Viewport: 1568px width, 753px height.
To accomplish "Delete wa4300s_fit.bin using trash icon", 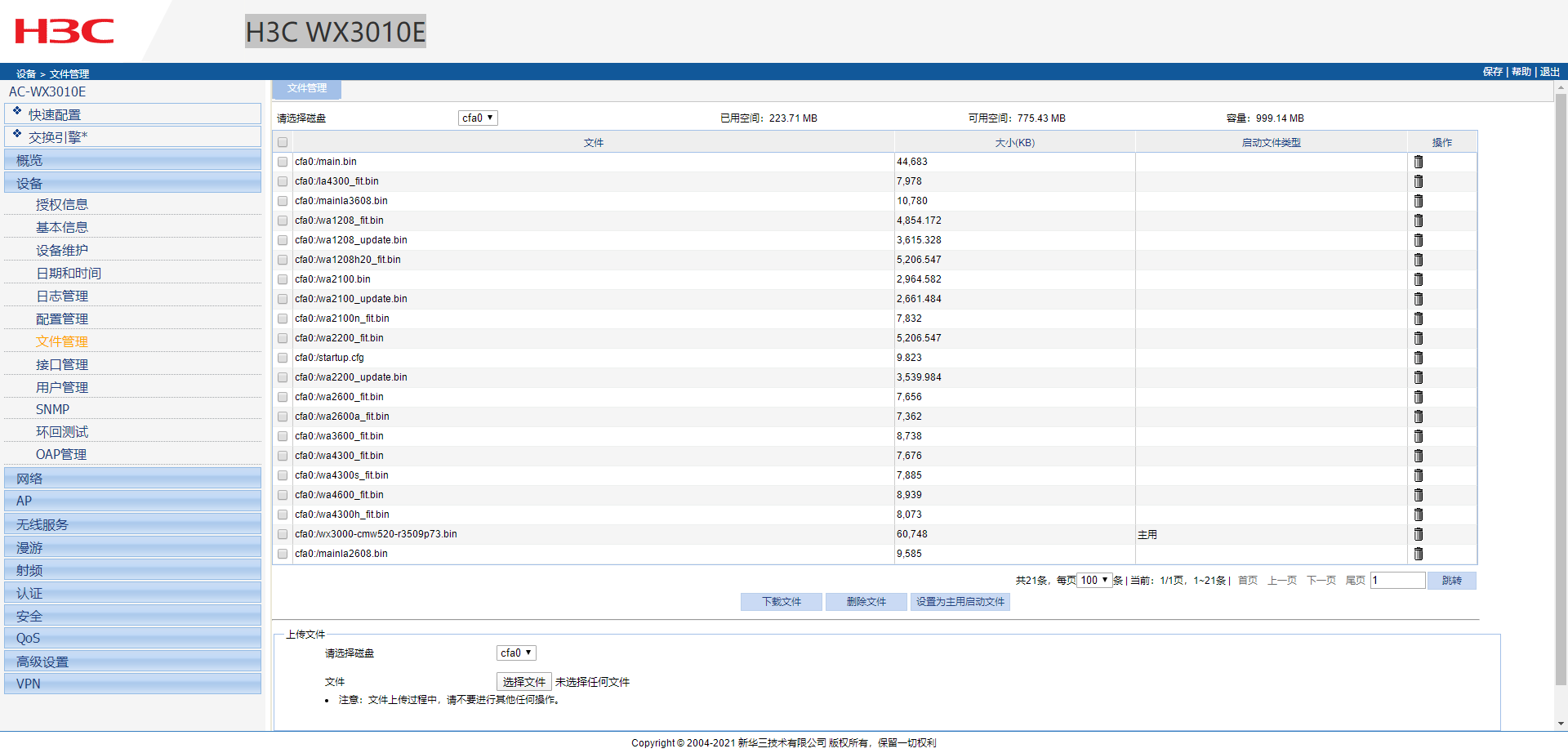I will tap(1419, 475).
